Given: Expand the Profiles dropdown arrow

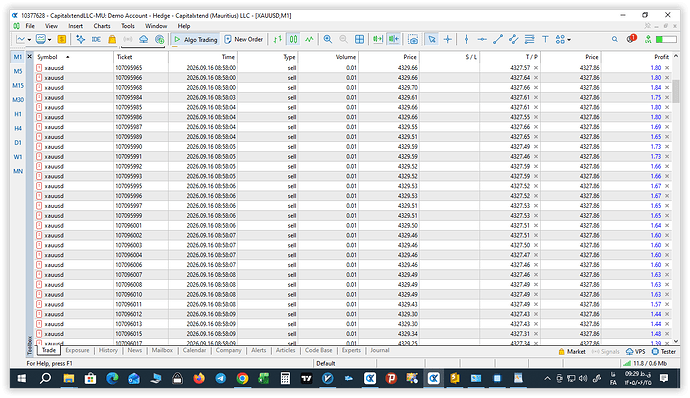Looking at the screenshot, I should pos(49,40).
